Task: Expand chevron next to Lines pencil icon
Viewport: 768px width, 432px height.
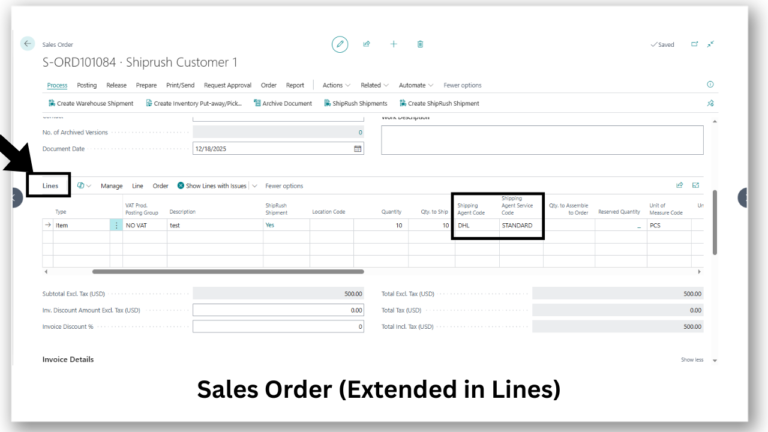Action: click(x=89, y=186)
